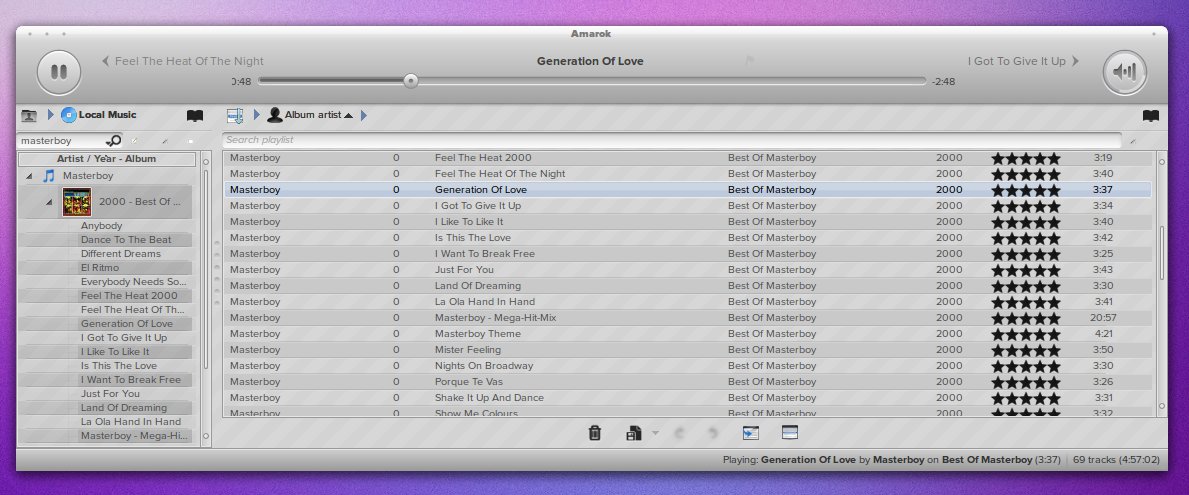Select Mister Feeling playlist row
The height and width of the screenshot is (495, 1189).
click(688, 349)
